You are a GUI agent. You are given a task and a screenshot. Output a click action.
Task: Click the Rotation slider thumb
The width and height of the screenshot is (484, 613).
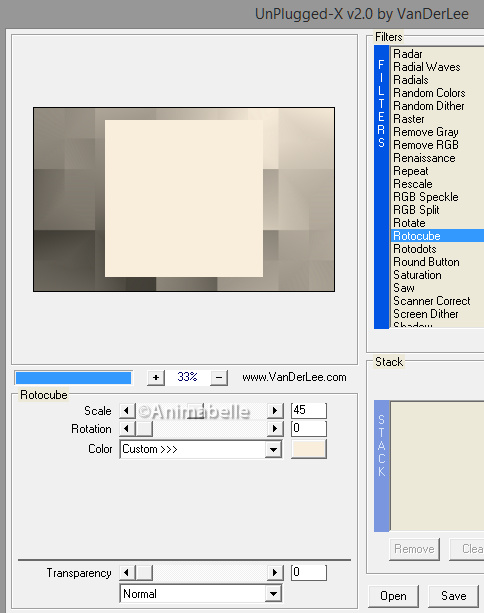[x=144, y=429]
